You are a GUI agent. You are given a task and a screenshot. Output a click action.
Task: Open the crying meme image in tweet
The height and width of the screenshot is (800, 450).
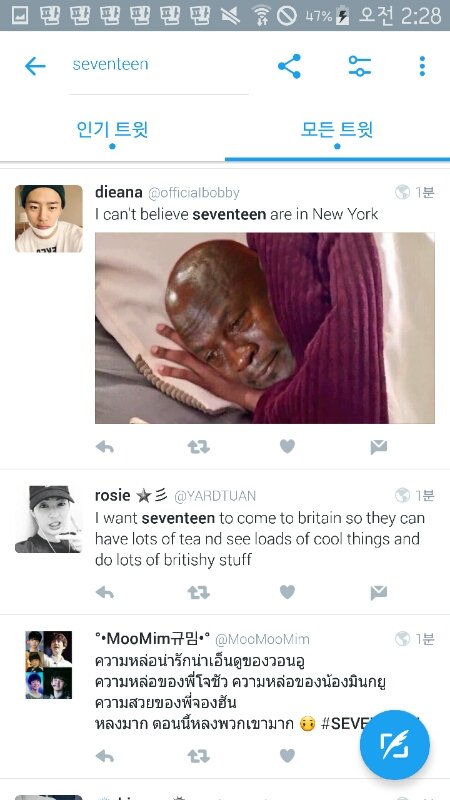point(265,328)
